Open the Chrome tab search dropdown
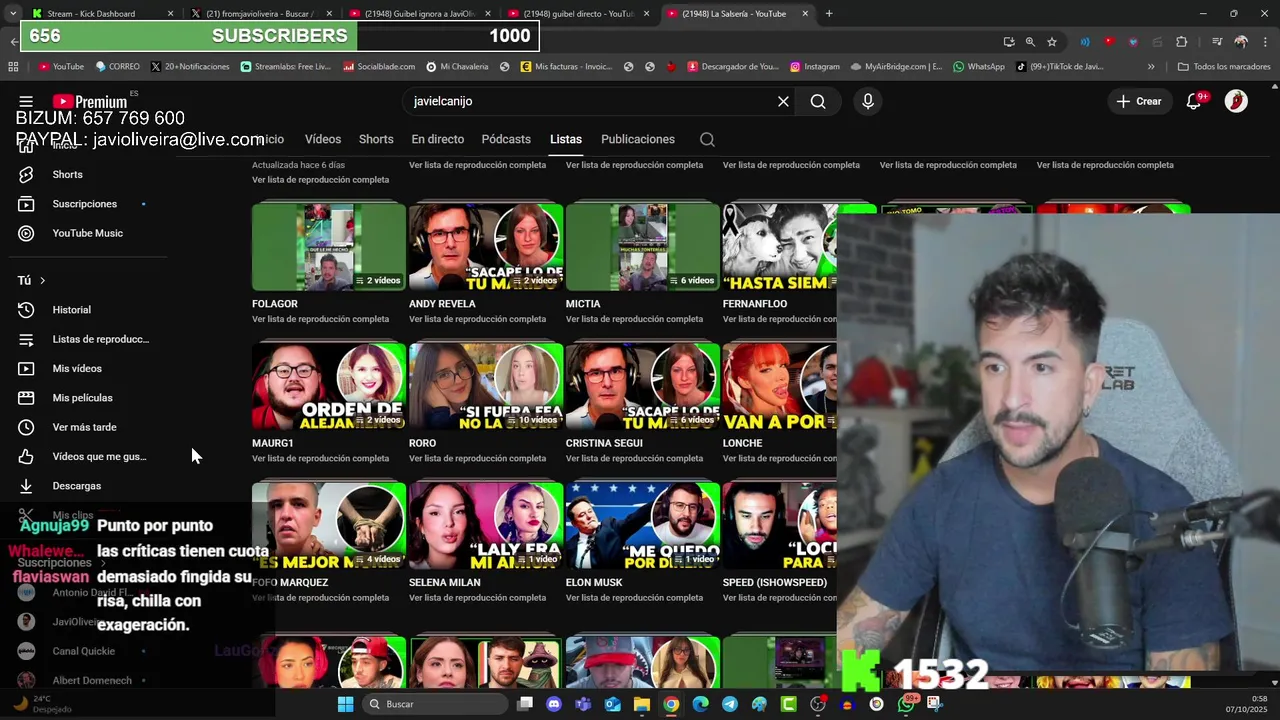 click(x=13, y=14)
